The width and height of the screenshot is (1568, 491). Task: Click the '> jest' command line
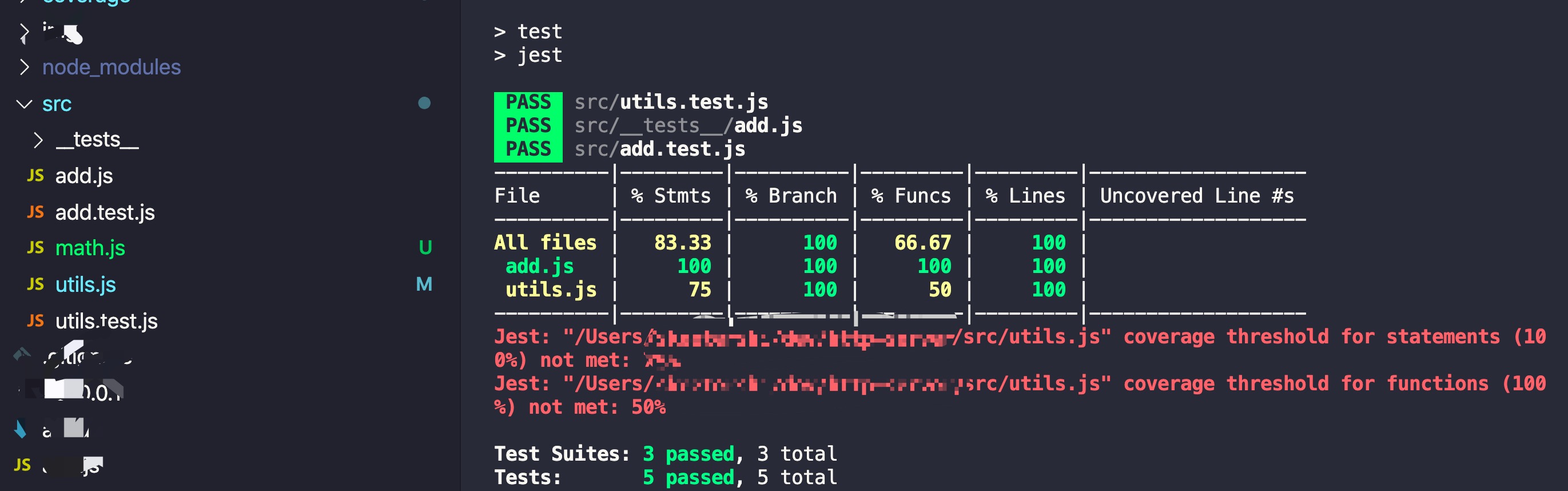point(528,56)
